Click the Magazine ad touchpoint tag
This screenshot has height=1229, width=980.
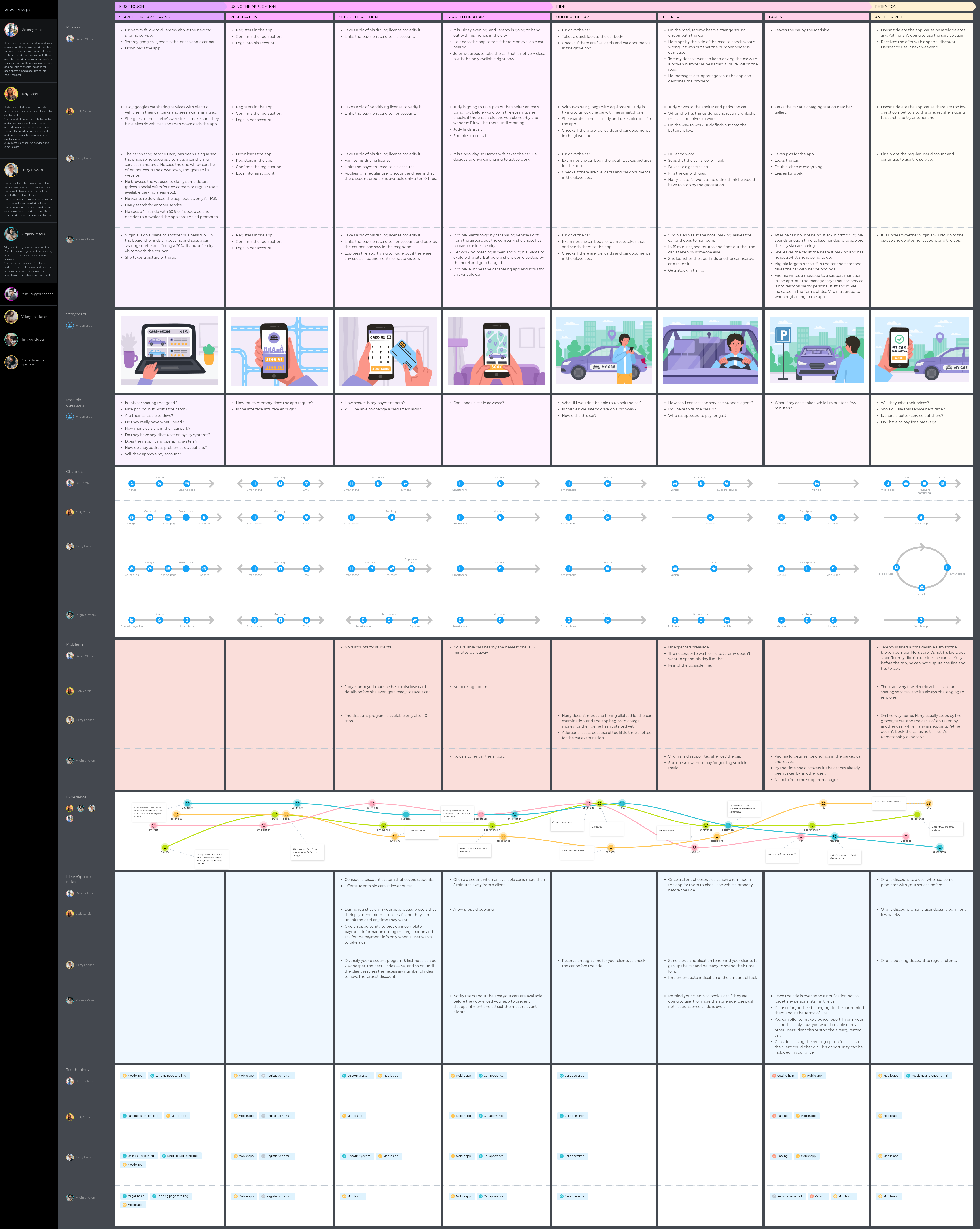(134, 1196)
